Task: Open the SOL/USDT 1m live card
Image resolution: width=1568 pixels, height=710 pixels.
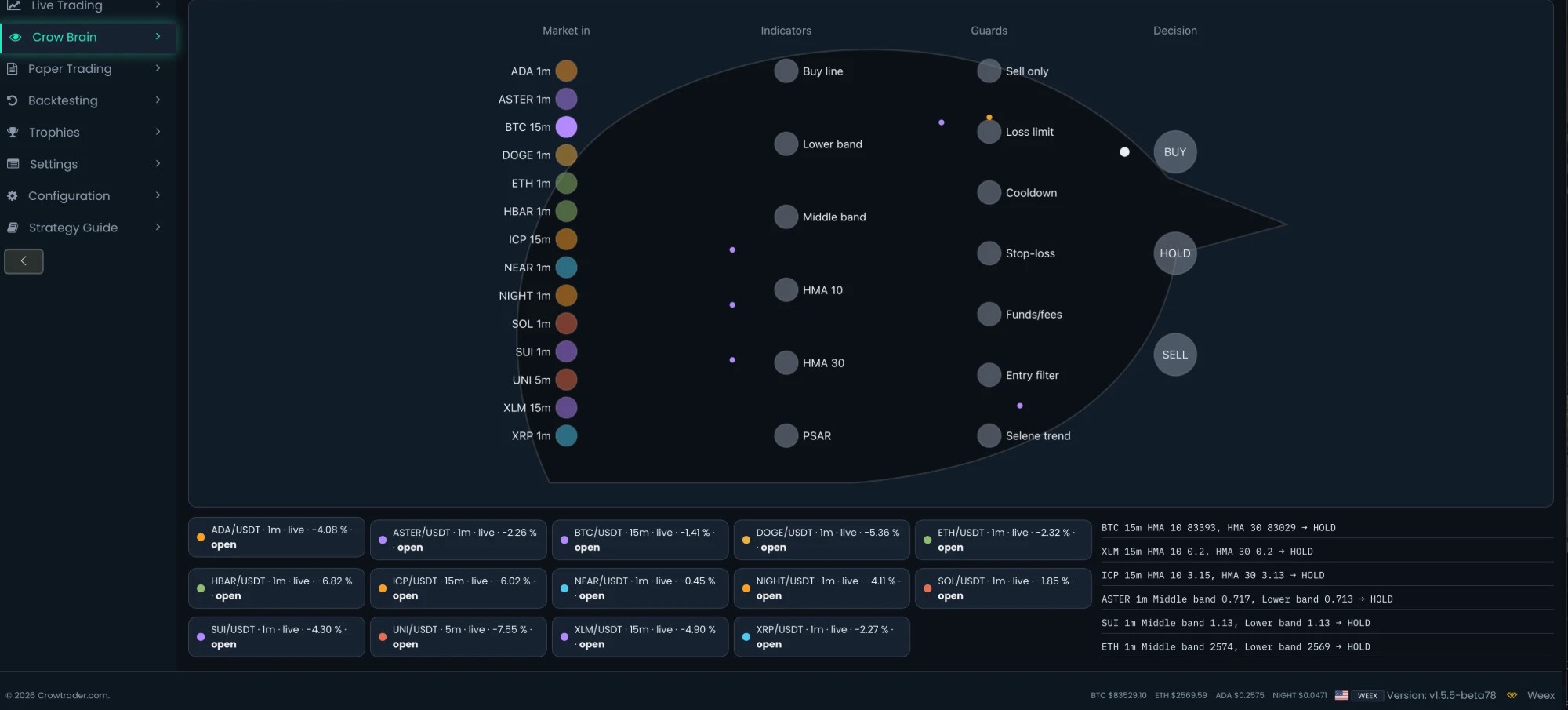Action: coord(1004,588)
